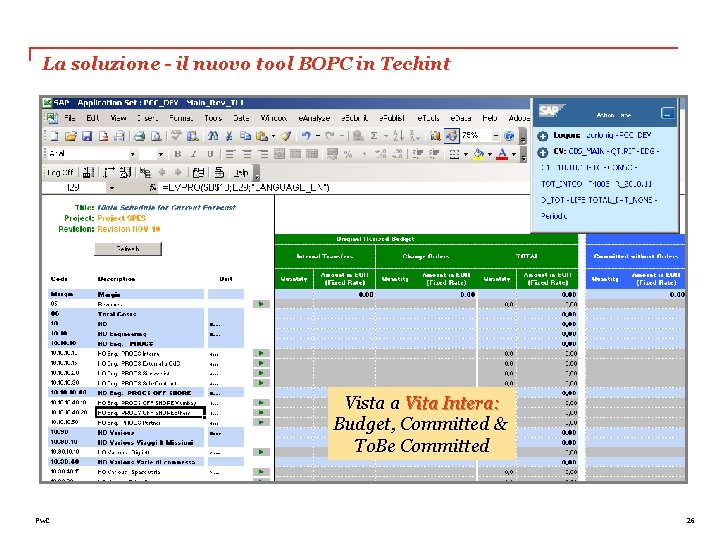
Task: Open the eSubmit menu
Action: pyautogui.click(x=354, y=118)
